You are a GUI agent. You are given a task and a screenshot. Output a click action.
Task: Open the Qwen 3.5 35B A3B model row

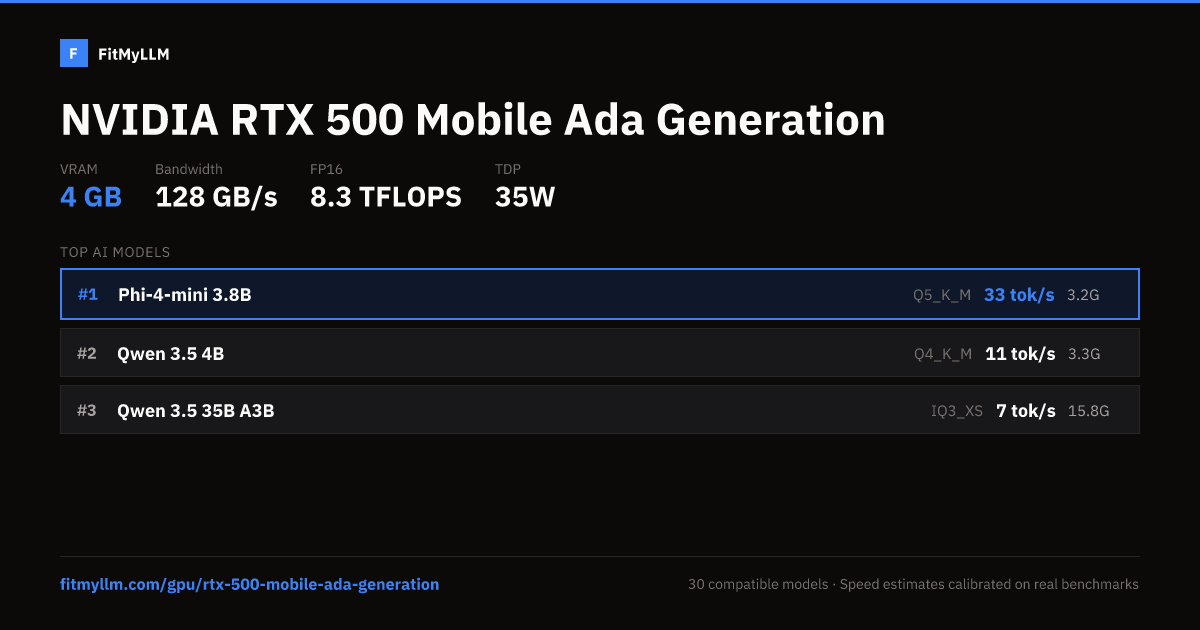600,410
